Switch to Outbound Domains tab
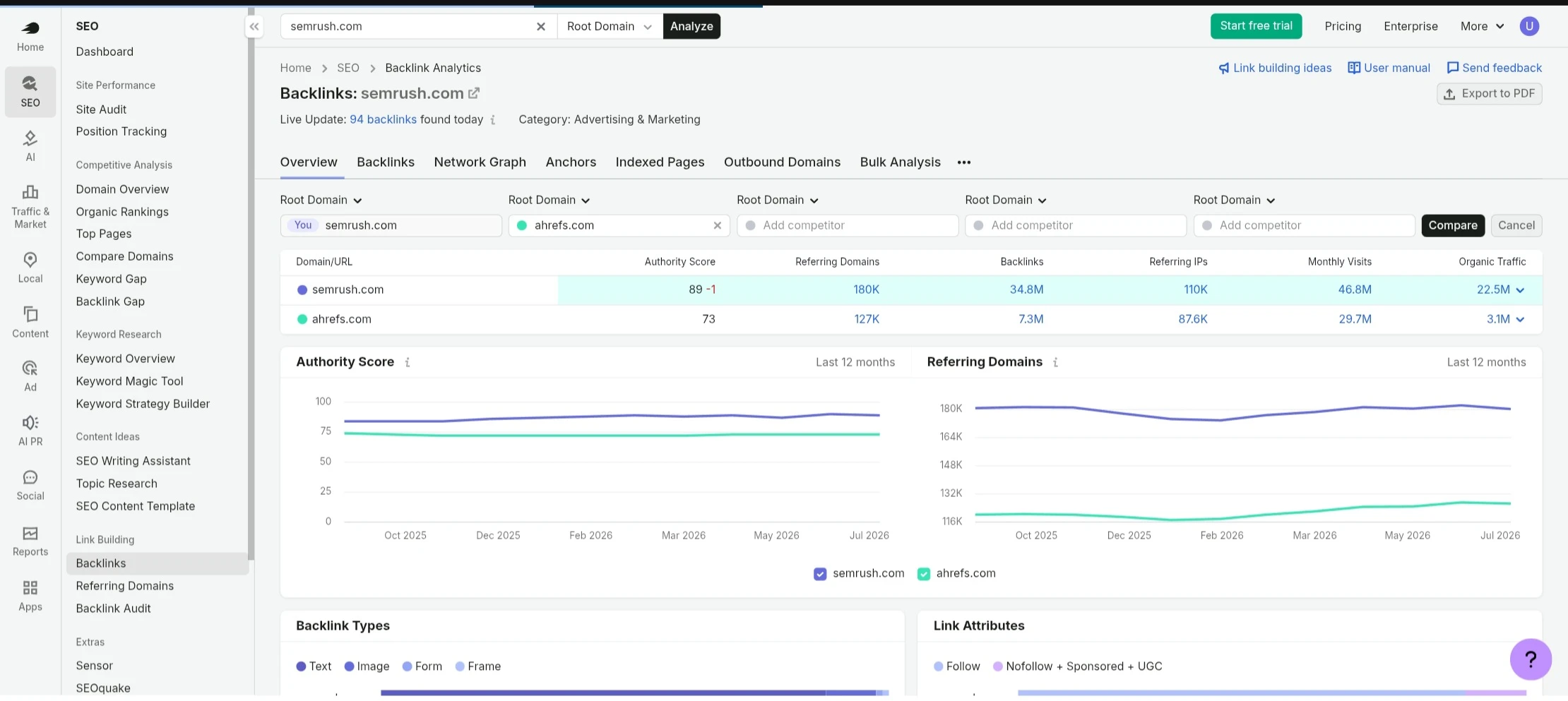This screenshot has width=1568, height=701. pyautogui.click(x=782, y=162)
